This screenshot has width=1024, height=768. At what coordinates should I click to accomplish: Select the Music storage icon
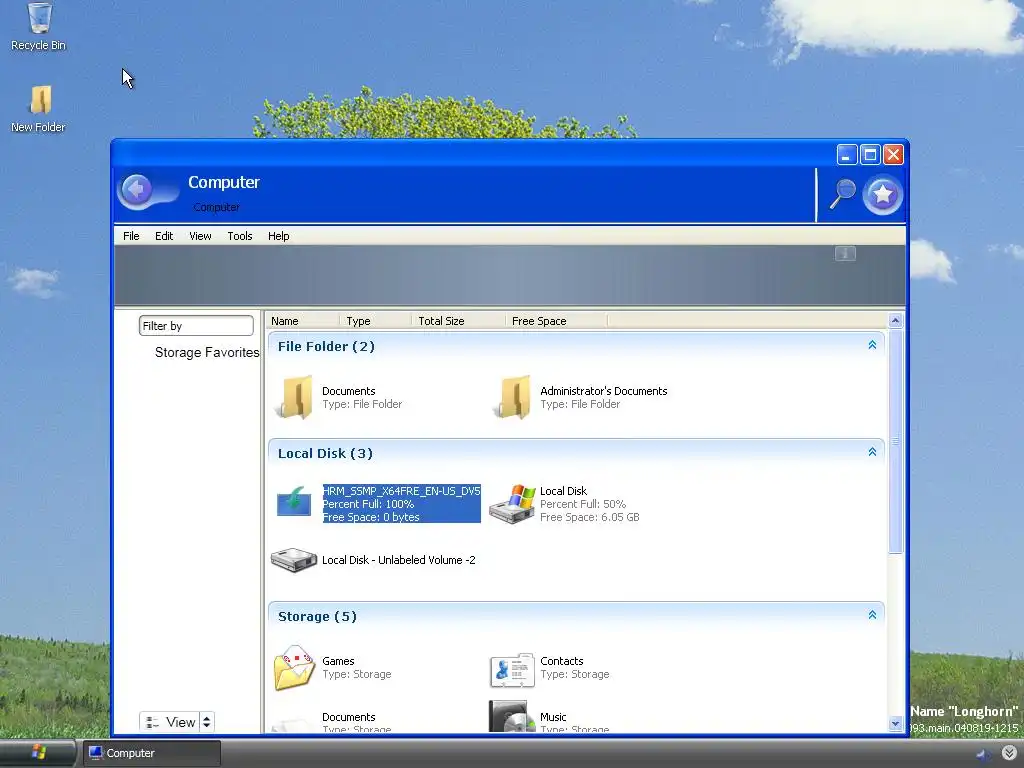tap(511, 716)
